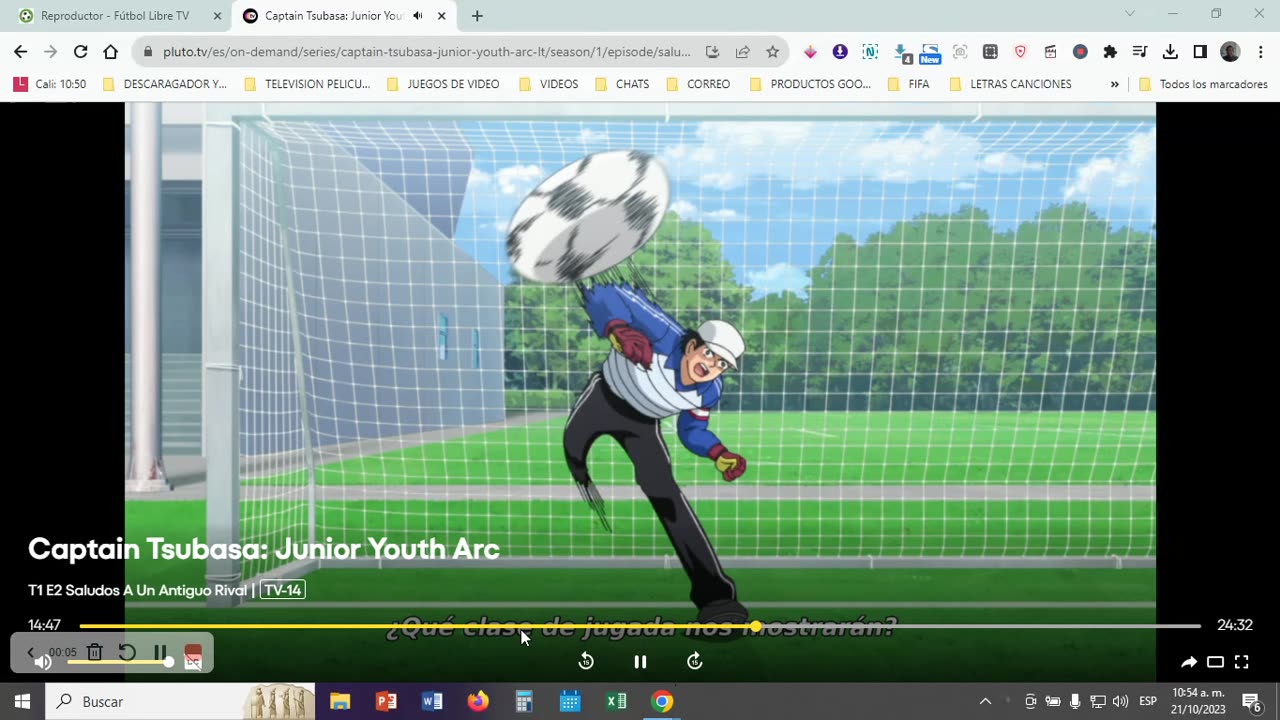Pause the Pluto TV video playback

640,661
